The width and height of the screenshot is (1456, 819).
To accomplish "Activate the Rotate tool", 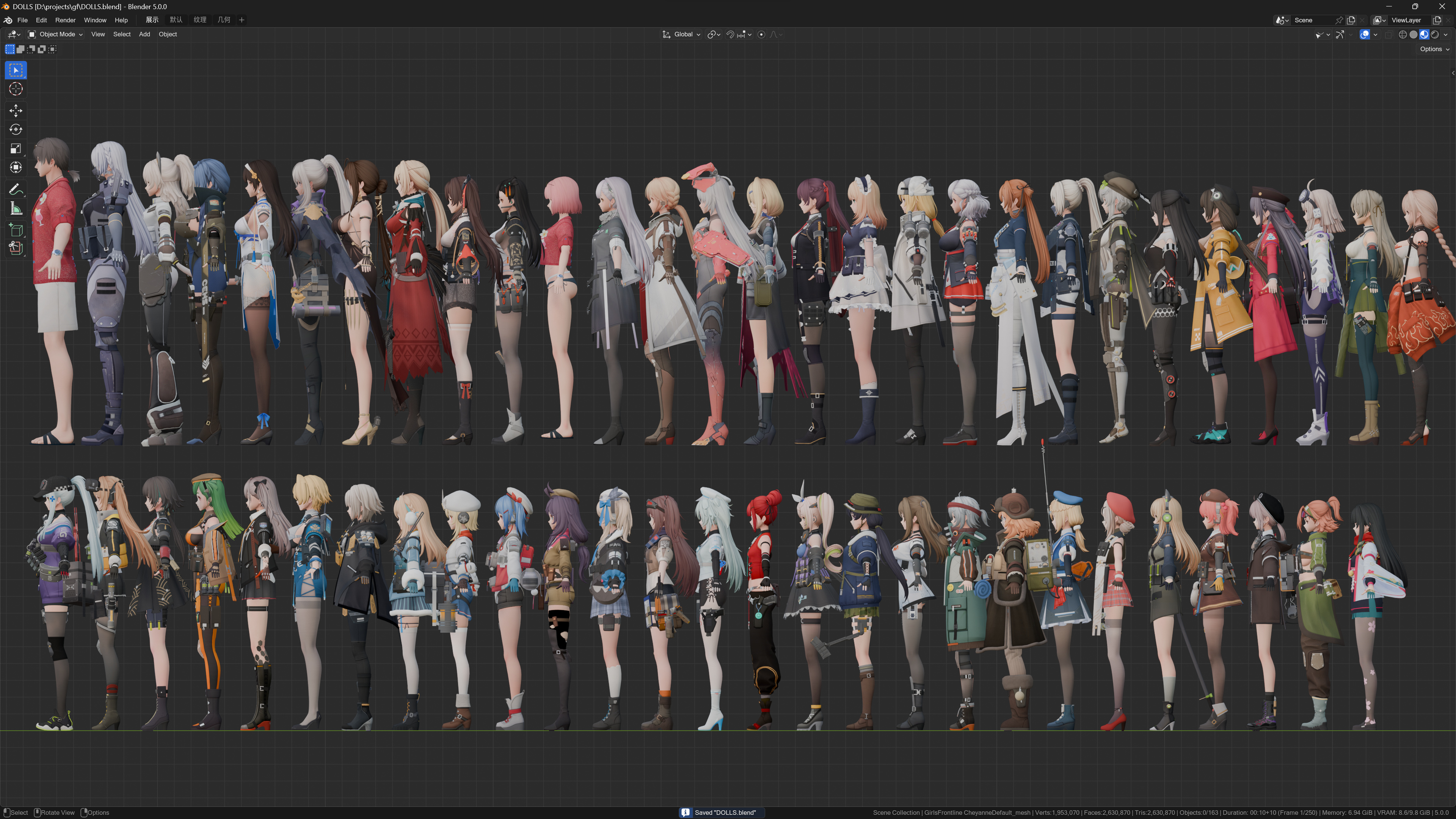I will (16, 129).
